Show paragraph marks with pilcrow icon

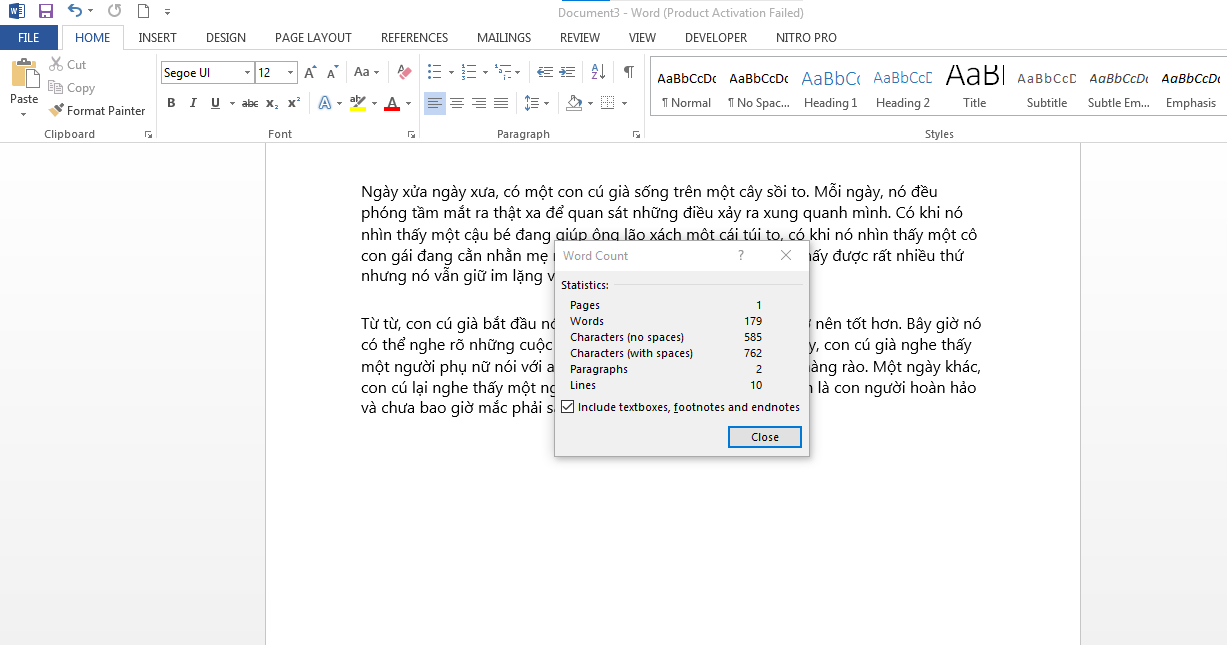[x=628, y=73]
